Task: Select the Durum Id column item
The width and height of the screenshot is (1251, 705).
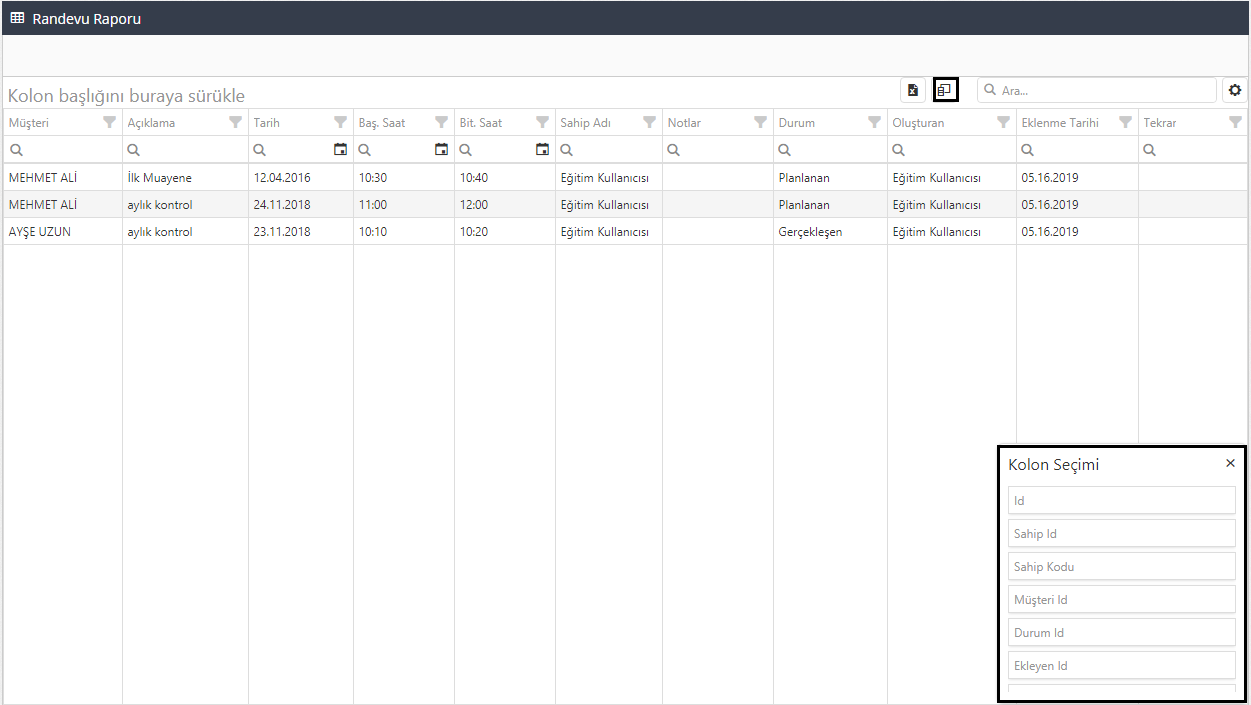Action: tap(1121, 632)
